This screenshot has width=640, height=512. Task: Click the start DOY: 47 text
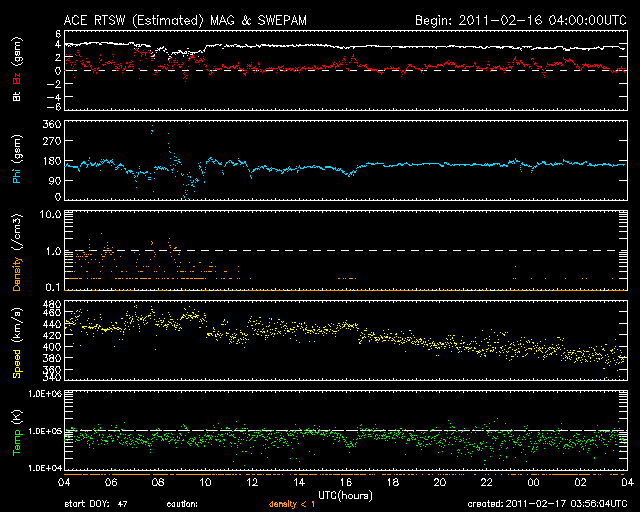click(96, 505)
